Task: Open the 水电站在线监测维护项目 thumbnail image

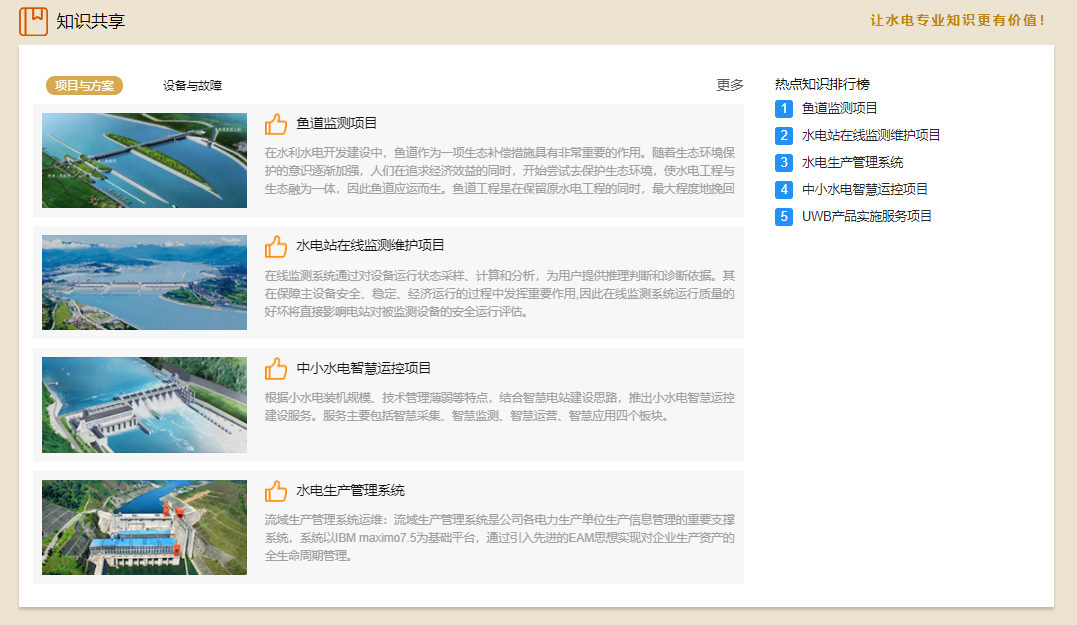Action: [x=144, y=282]
